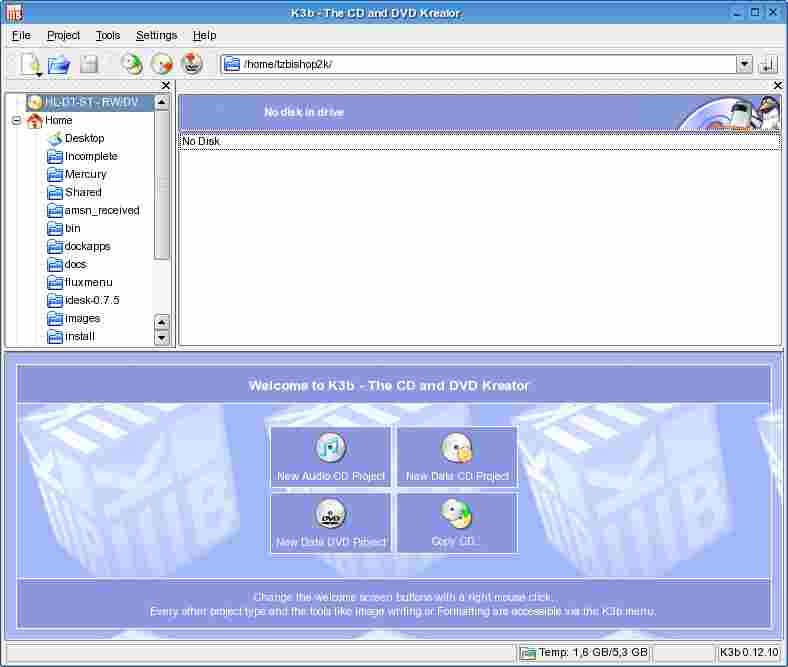The image size is (788, 667).
Task: Collapse the Home tree node
Action: pyautogui.click(x=17, y=120)
